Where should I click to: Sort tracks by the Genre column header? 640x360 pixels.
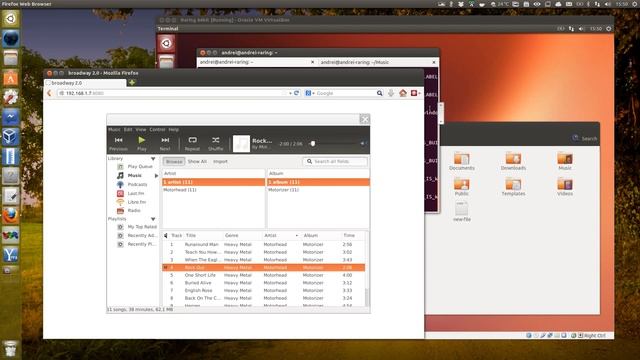tap(242, 236)
